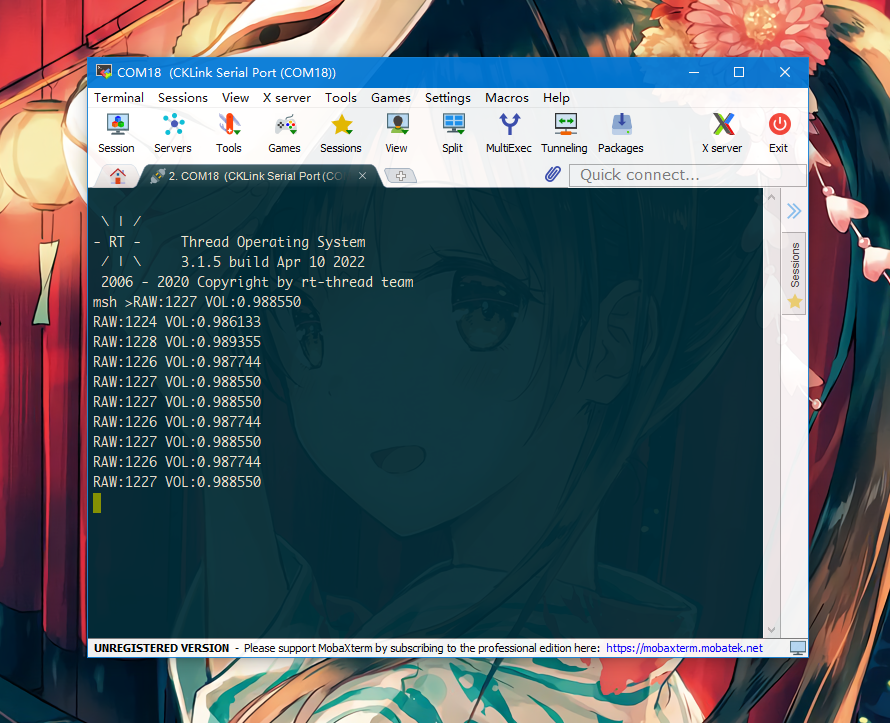This screenshot has height=723, width=890.
Task: Click the View toolbar icon
Action: point(397,134)
